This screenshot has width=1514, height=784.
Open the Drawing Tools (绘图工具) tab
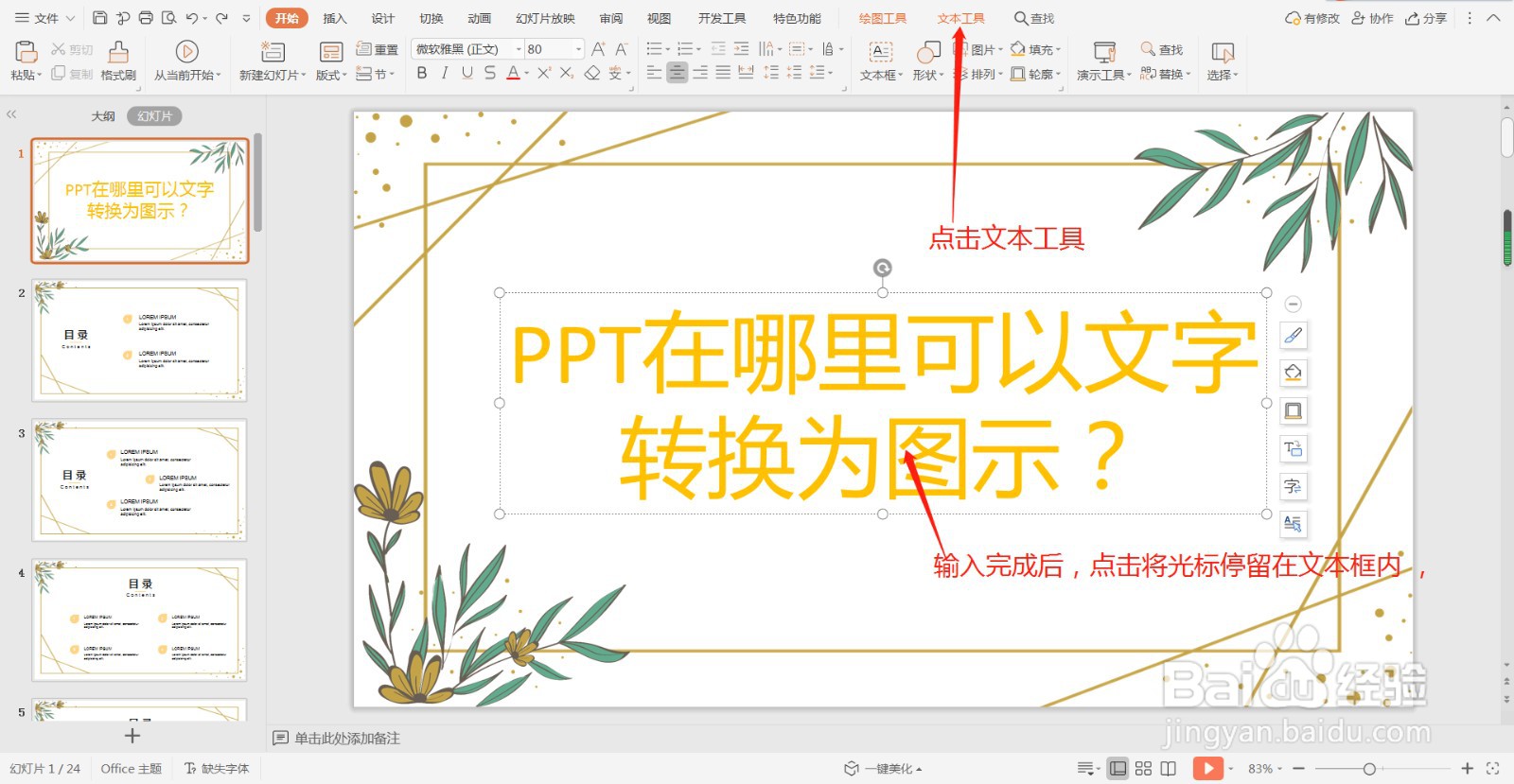pyautogui.click(x=883, y=18)
